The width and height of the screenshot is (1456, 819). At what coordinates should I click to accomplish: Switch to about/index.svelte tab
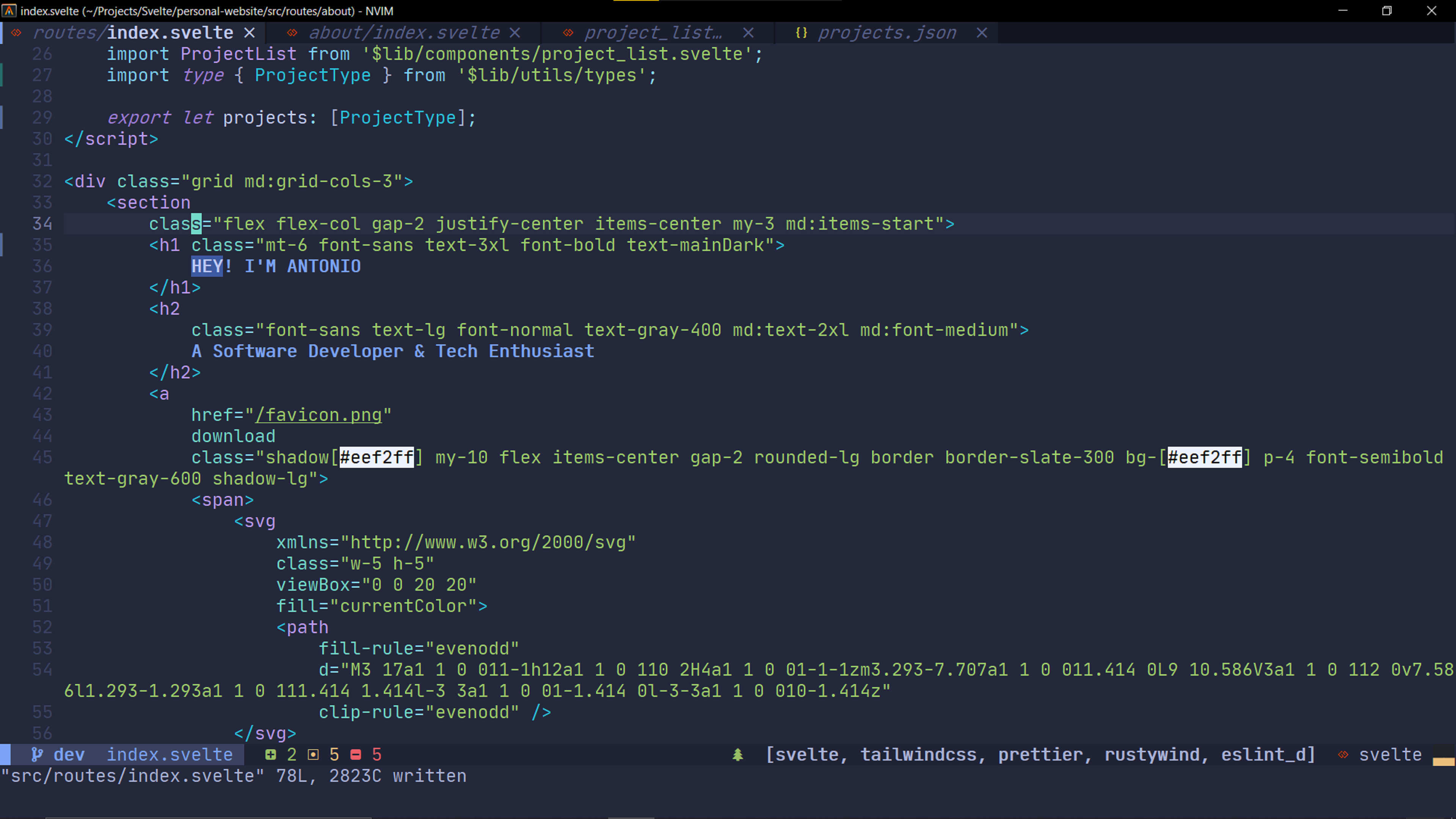[x=403, y=33]
